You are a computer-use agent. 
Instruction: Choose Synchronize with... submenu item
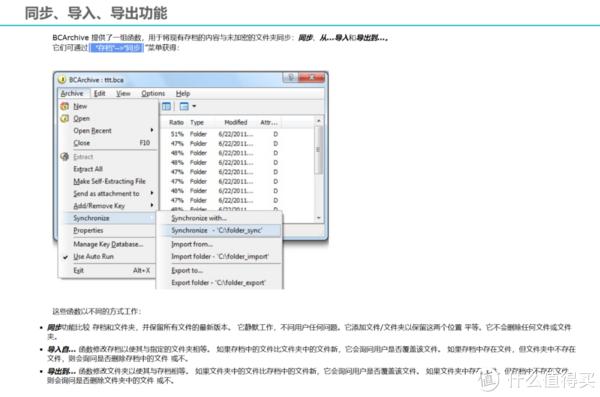coord(199,218)
